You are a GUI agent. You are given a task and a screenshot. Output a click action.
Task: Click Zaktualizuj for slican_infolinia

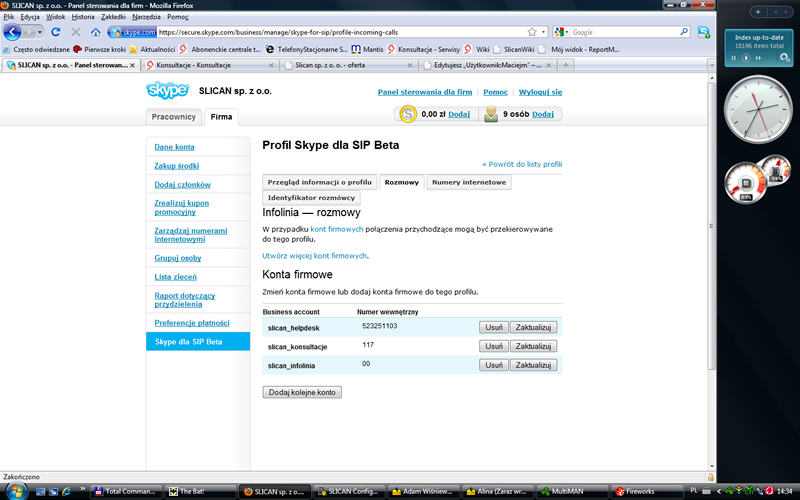[x=533, y=365]
